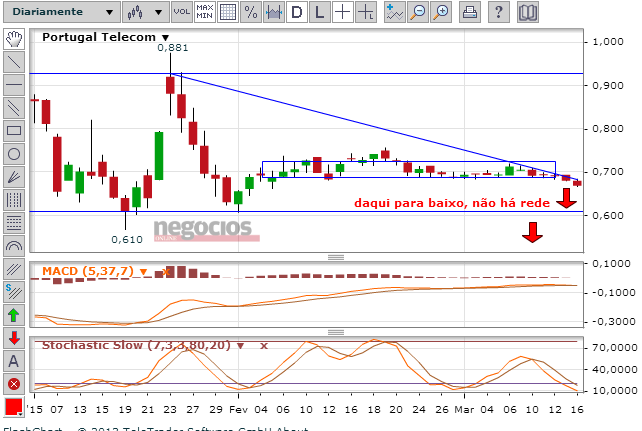Click the splitter handle above MACD panel
Viewport: 642px width, 431px height.
336,257
